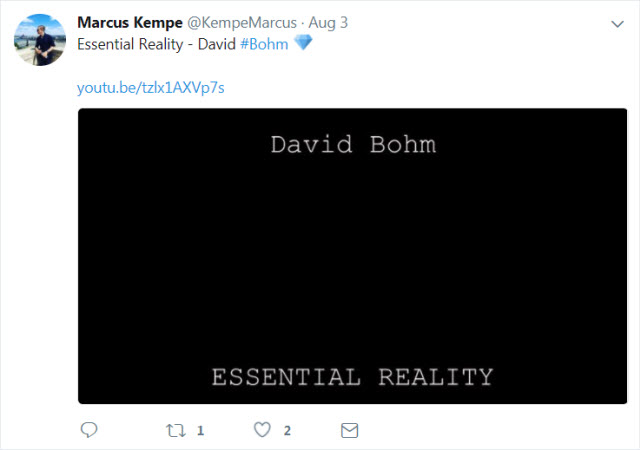Expand the tweet options chevron menu
The height and width of the screenshot is (450, 640).
617,24
